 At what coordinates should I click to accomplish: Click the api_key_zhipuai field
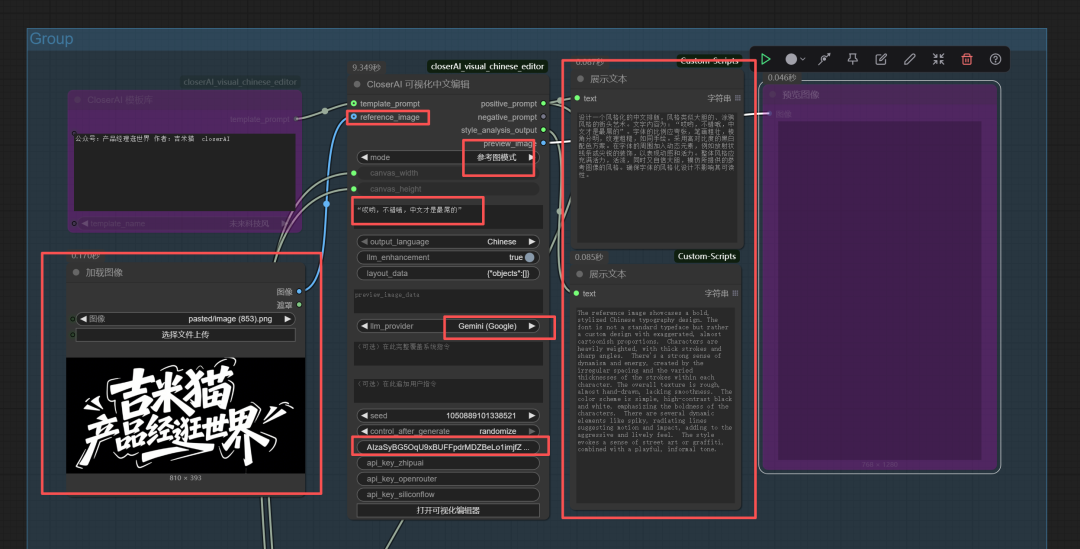coord(448,463)
